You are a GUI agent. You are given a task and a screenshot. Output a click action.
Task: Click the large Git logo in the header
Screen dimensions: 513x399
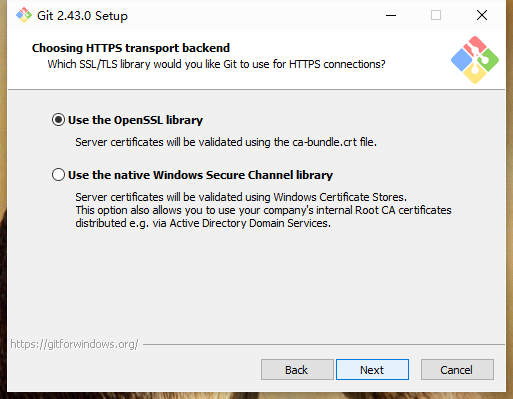475,60
